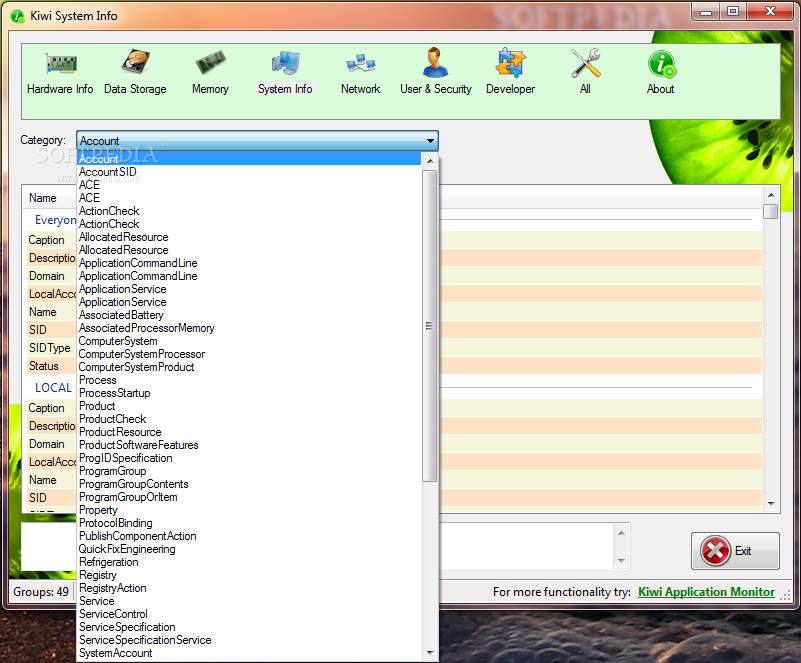Minimize the Kiwi System Info window

click(x=706, y=12)
